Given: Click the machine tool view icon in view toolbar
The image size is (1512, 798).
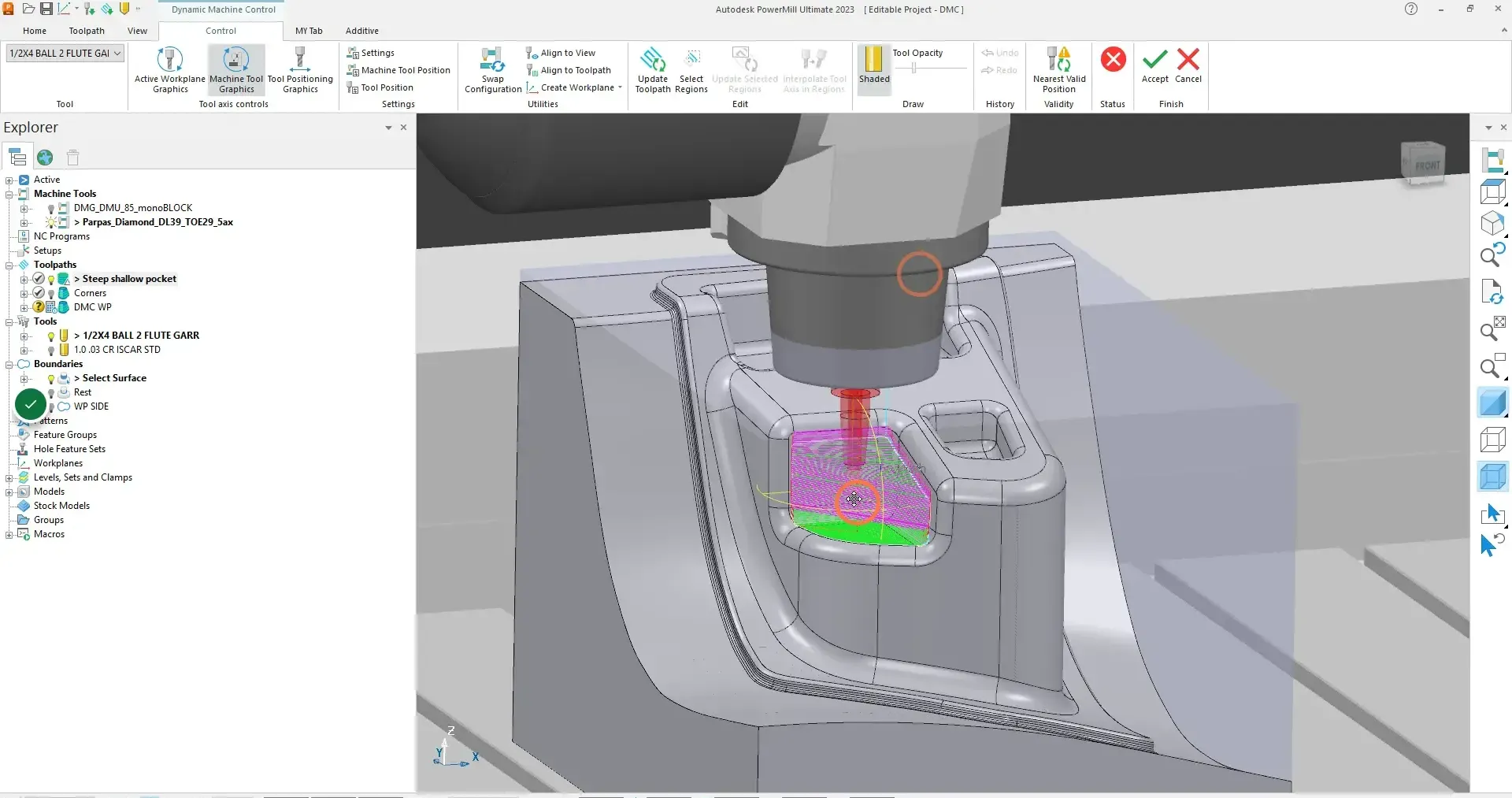Looking at the screenshot, I should (1492, 159).
